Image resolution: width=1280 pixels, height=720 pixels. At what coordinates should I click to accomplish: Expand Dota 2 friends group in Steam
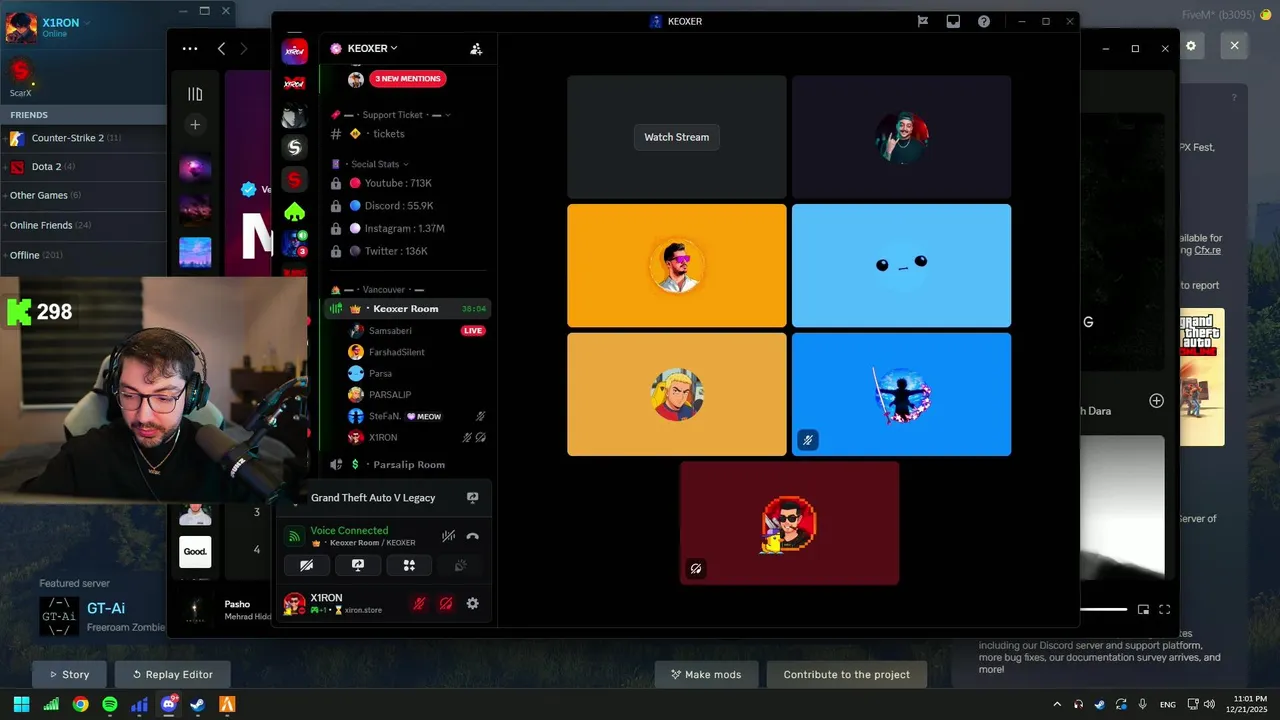[83, 166]
